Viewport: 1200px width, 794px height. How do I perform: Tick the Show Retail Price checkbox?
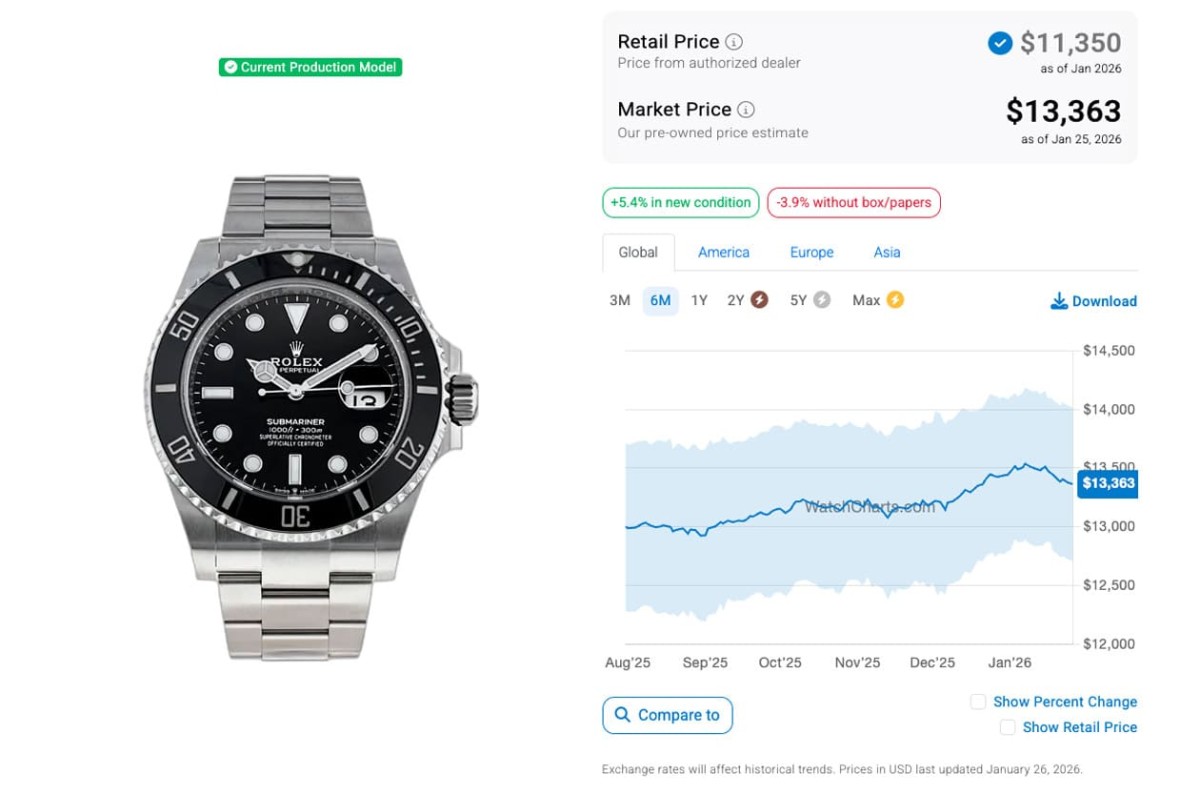[1008, 727]
